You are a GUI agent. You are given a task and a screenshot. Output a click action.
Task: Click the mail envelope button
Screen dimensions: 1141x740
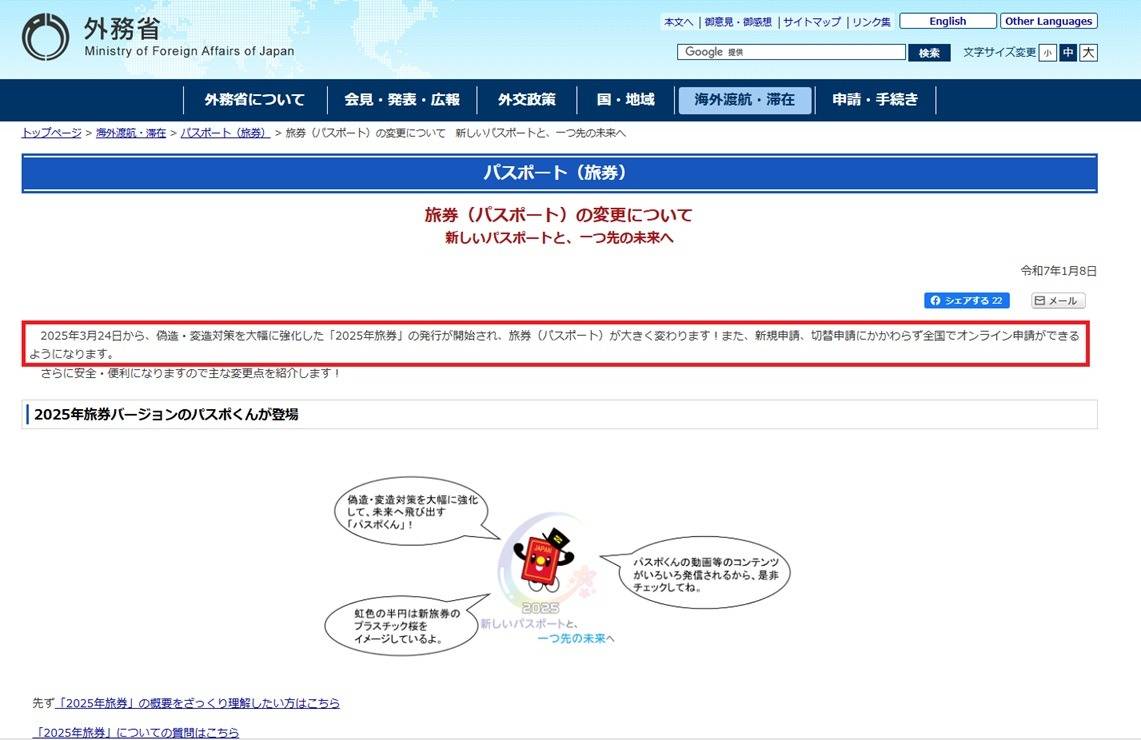[1057, 301]
